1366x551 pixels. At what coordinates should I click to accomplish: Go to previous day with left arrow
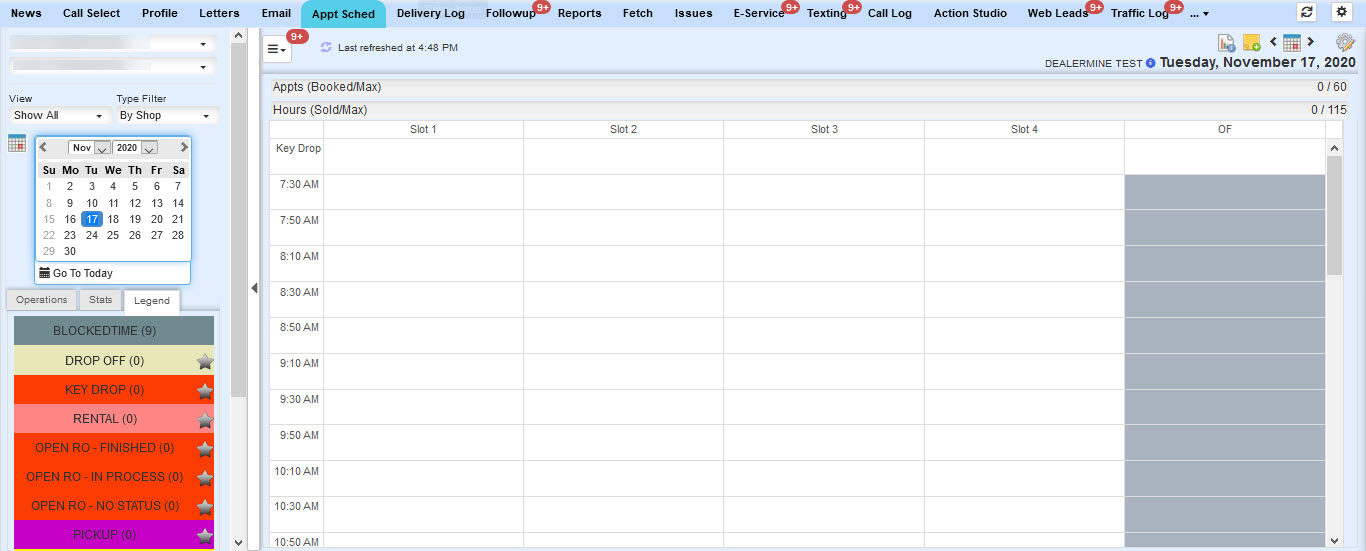1273,42
